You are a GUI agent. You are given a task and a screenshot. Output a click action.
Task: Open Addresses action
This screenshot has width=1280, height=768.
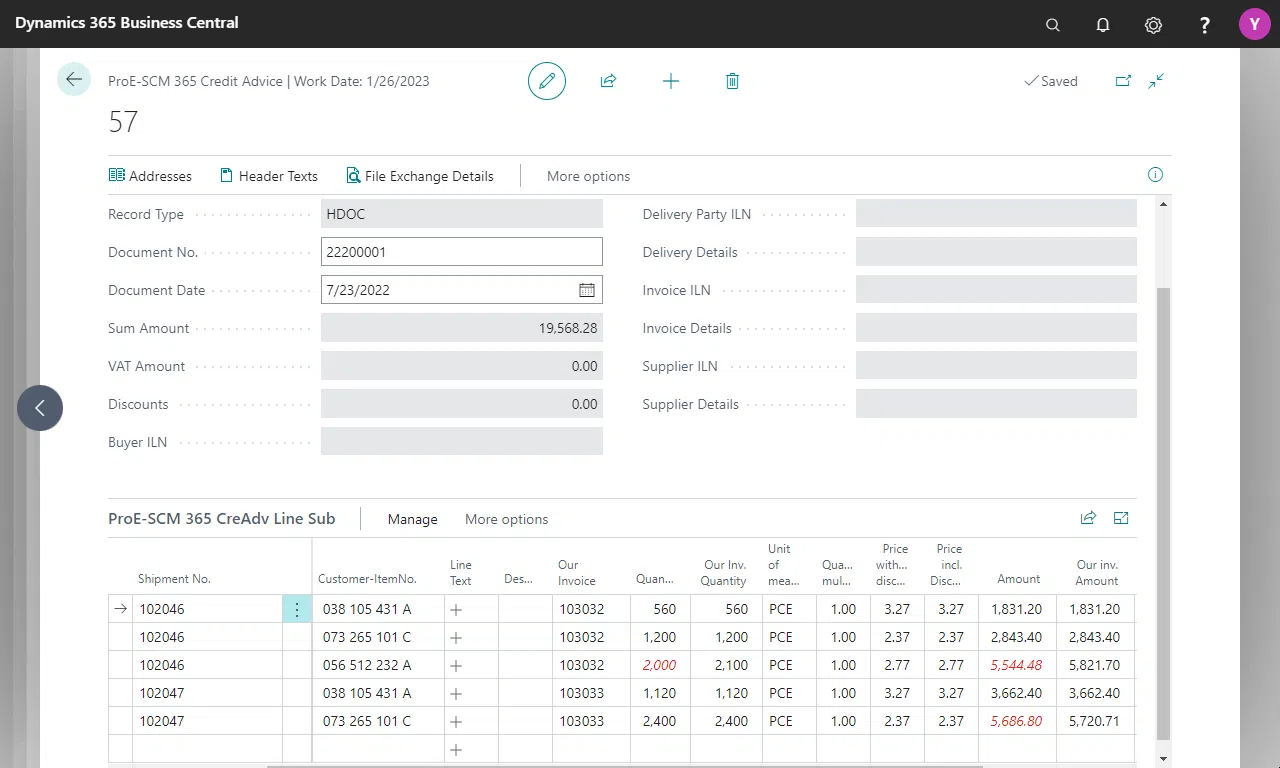150,176
